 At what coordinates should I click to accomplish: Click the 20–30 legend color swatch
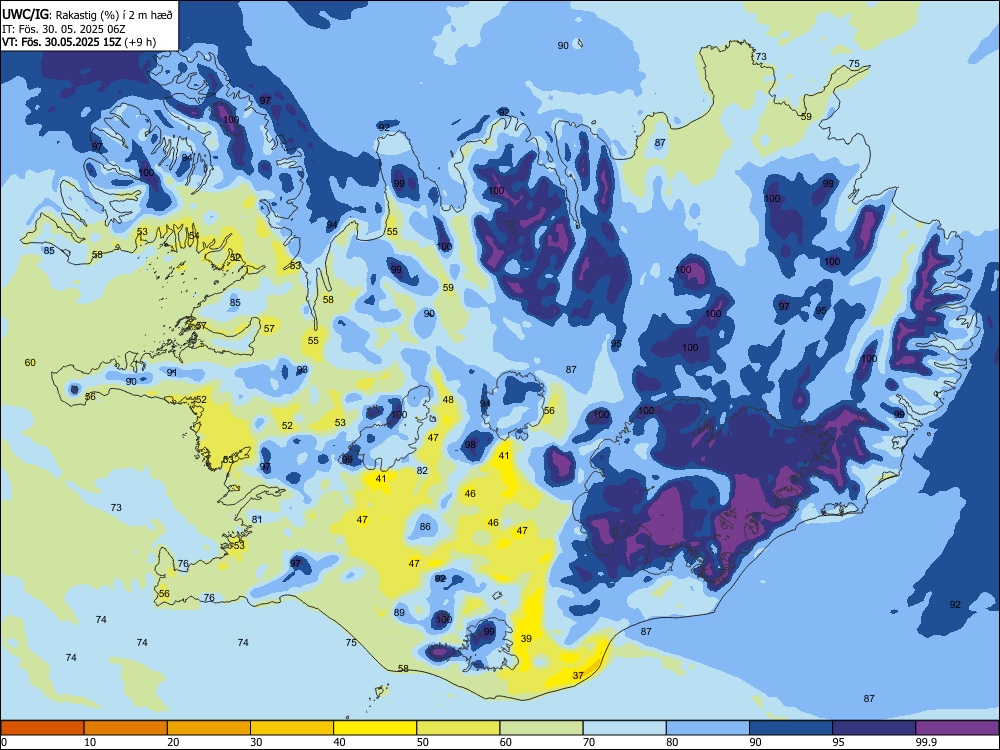209,728
